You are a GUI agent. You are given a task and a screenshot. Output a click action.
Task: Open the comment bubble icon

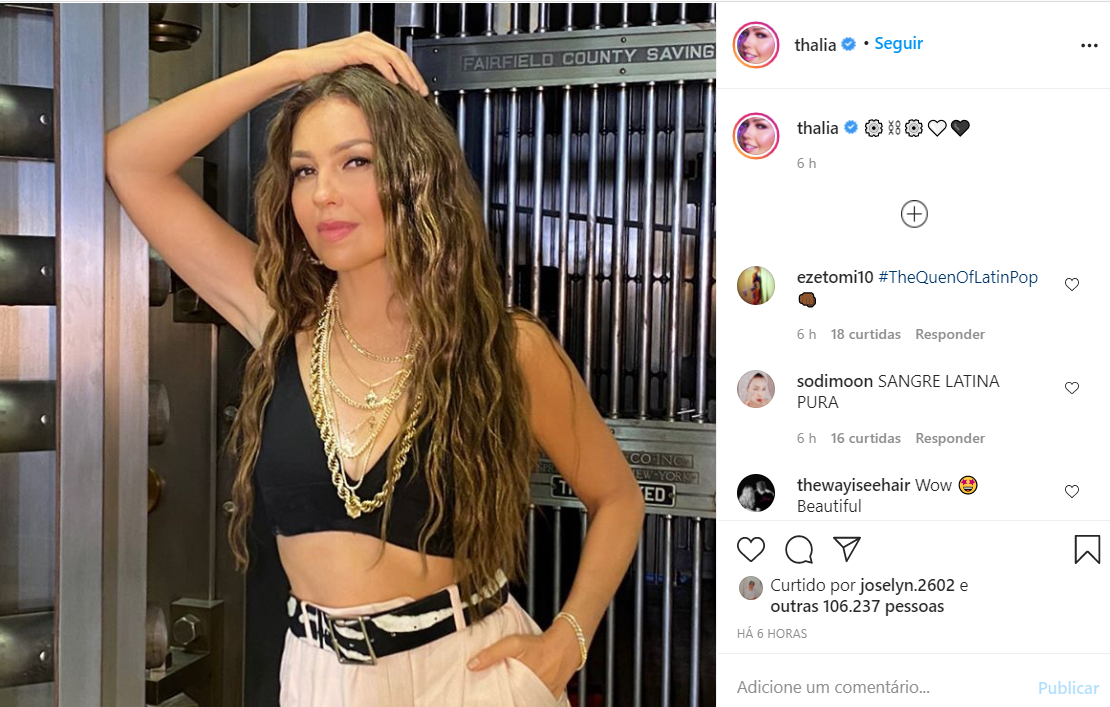coord(799,549)
